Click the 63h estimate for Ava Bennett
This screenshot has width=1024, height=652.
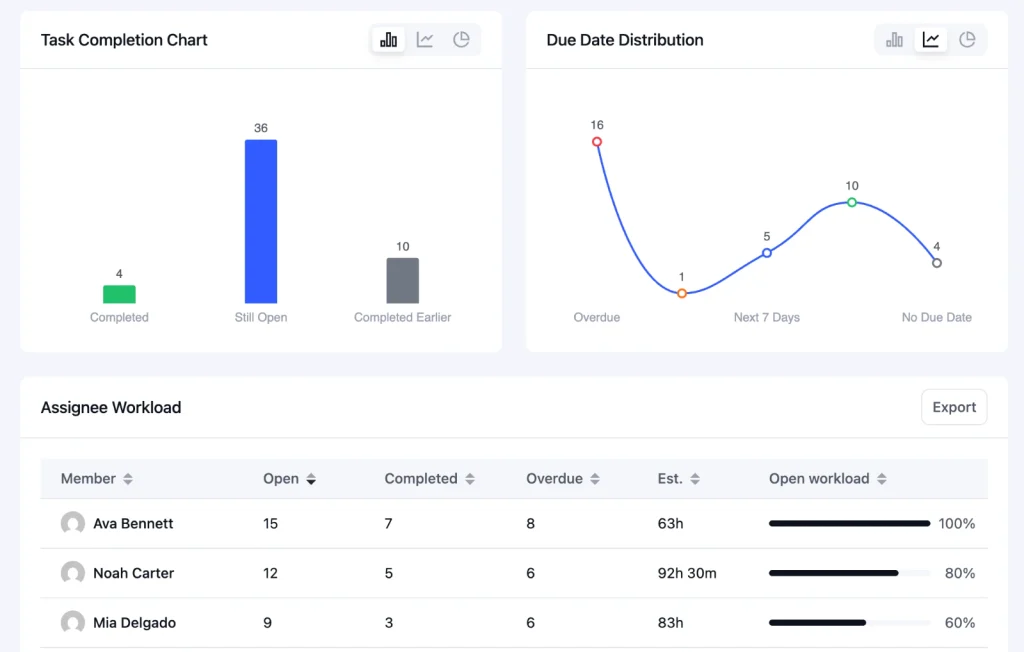point(670,523)
